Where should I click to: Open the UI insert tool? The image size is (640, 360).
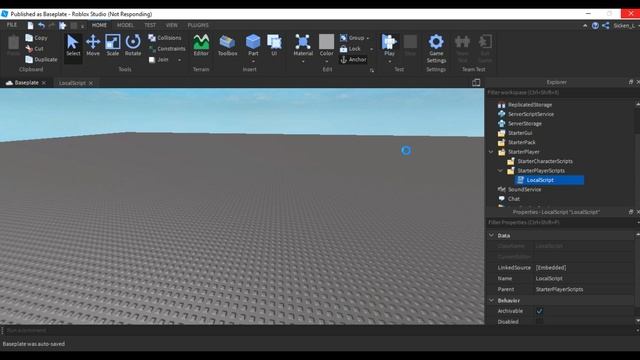[x=274, y=45]
